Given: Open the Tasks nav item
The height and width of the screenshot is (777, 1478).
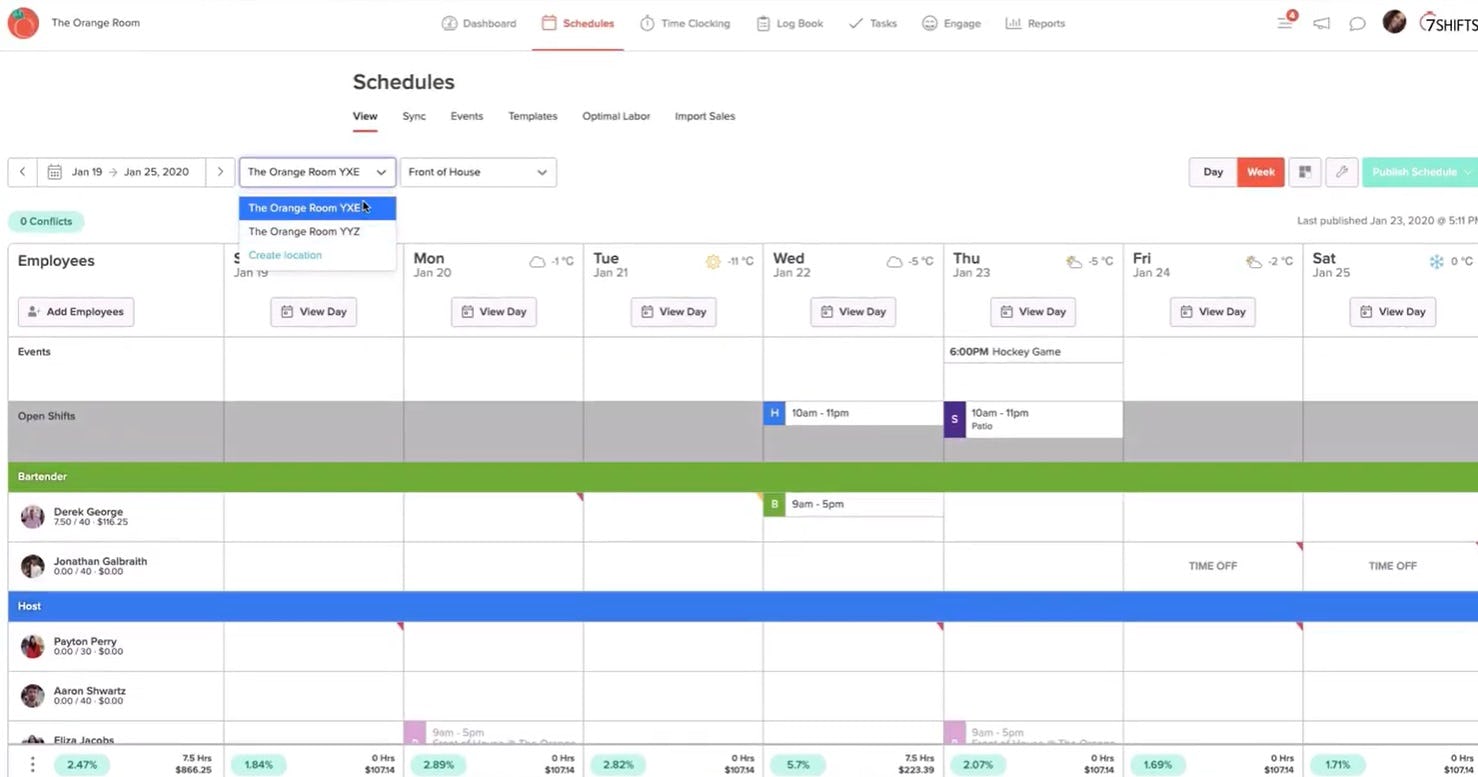Looking at the screenshot, I should click(x=872, y=23).
